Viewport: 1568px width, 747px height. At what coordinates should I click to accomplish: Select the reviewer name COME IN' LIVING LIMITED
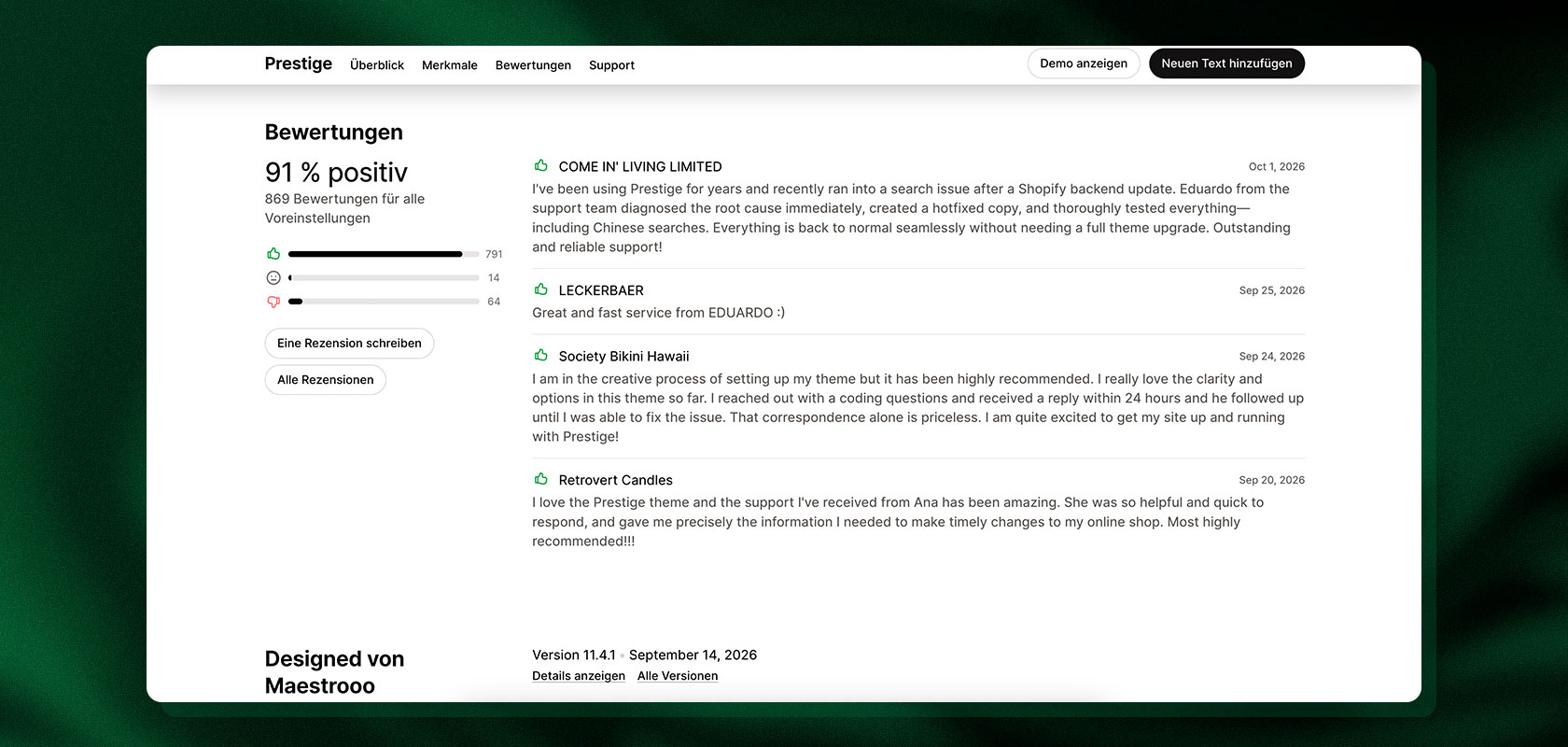(x=640, y=166)
